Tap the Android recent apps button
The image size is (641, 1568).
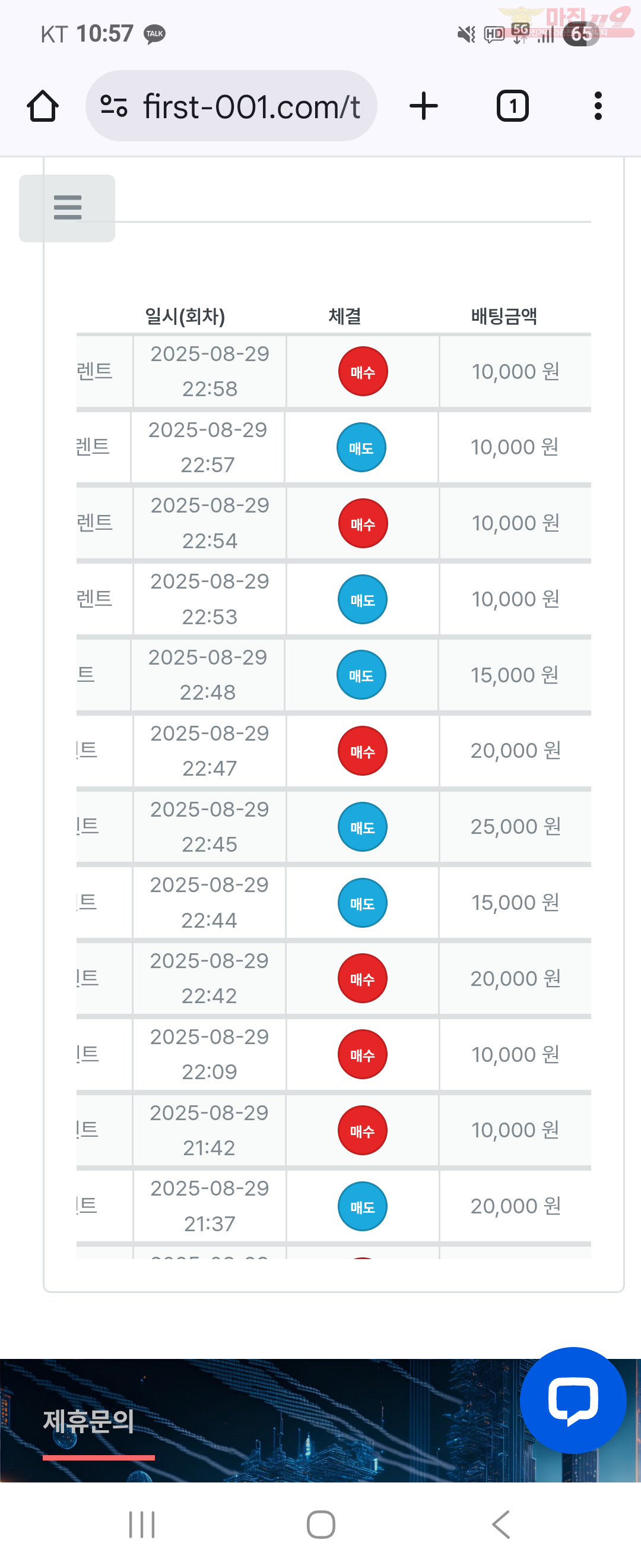(142, 1525)
